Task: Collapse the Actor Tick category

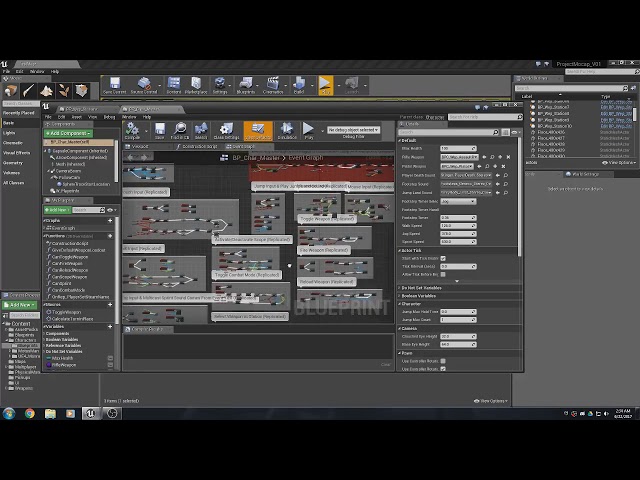Action: pyautogui.click(x=400, y=250)
